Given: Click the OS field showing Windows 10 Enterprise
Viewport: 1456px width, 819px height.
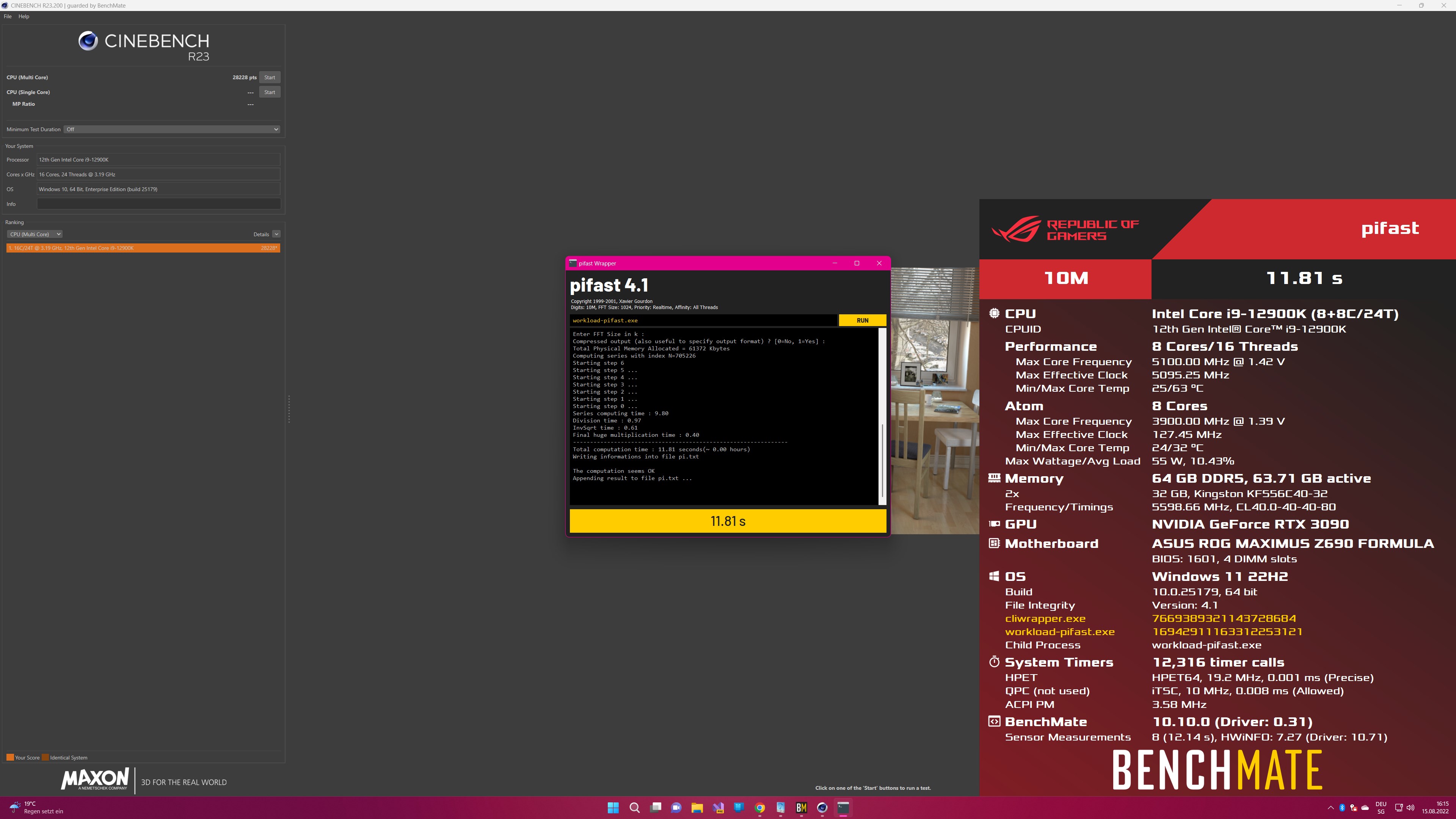Looking at the screenshot, I should click(158, 189).
